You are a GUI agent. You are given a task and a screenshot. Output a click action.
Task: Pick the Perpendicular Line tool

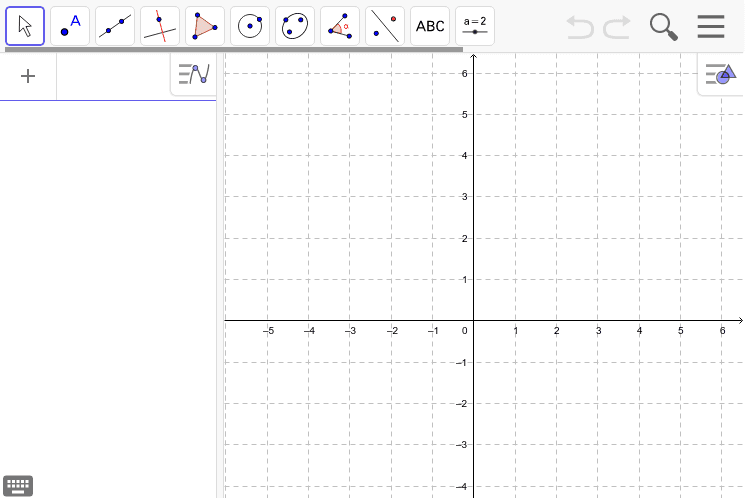[160, 26]
